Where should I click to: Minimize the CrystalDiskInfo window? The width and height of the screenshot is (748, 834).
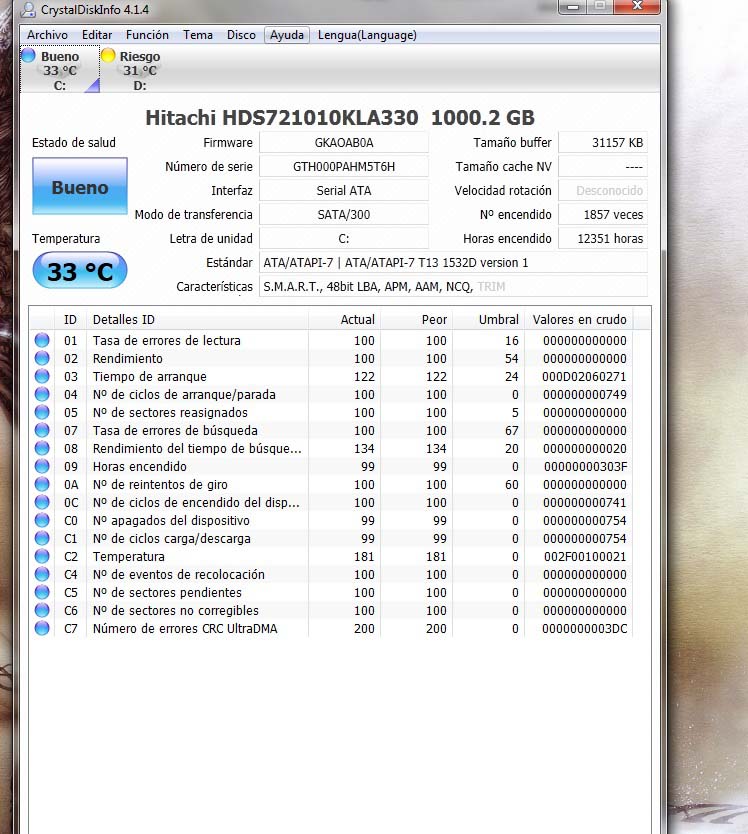(x=573, y=6)
